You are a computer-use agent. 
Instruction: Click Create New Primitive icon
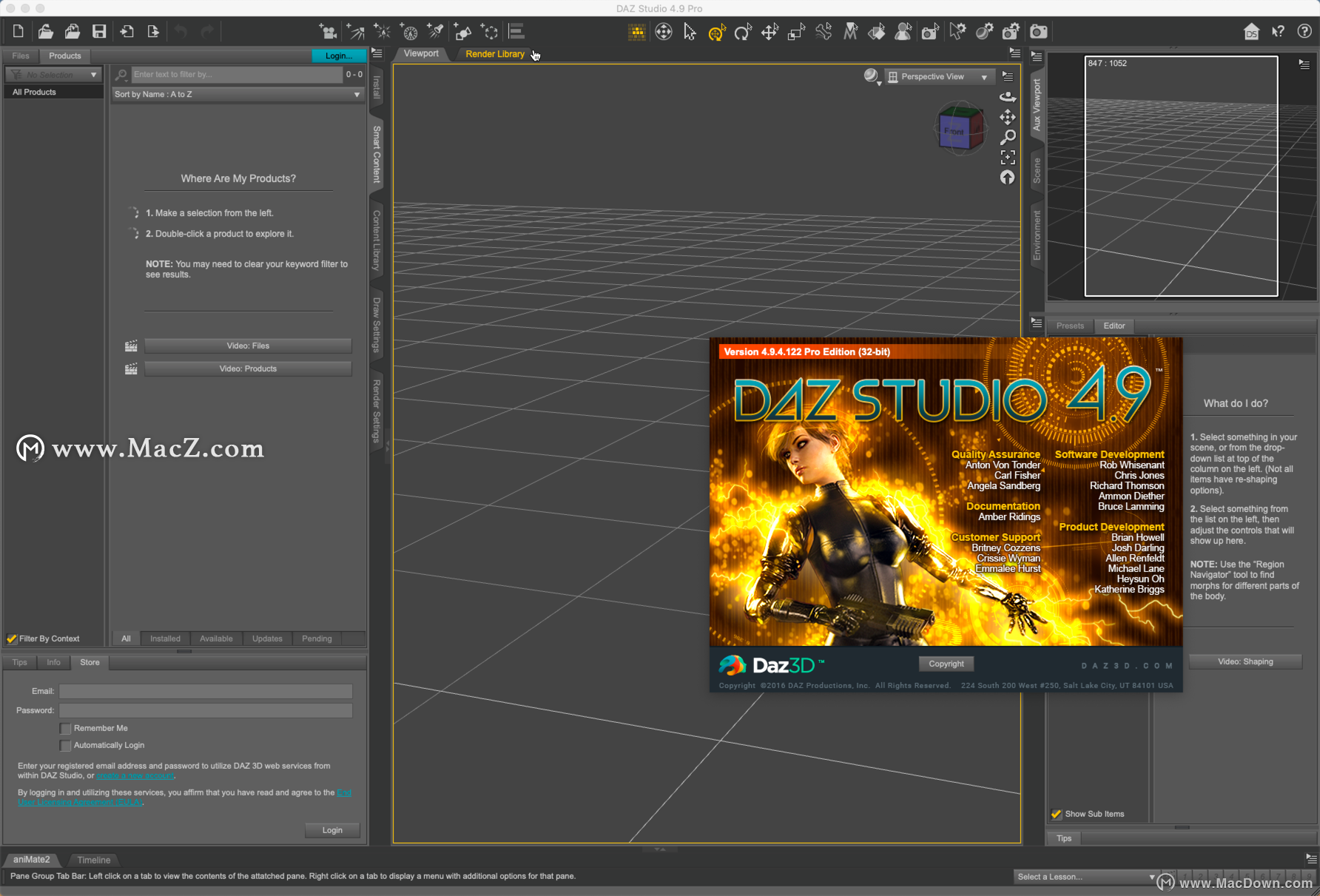[x=462, y=31]
